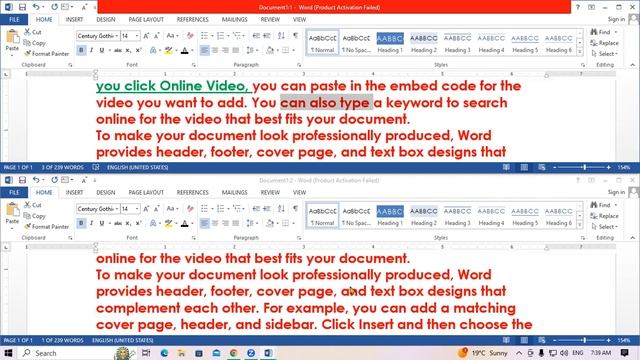640x360 pixels.
Task: Align text right in bottom window
Action: point(225,223)
